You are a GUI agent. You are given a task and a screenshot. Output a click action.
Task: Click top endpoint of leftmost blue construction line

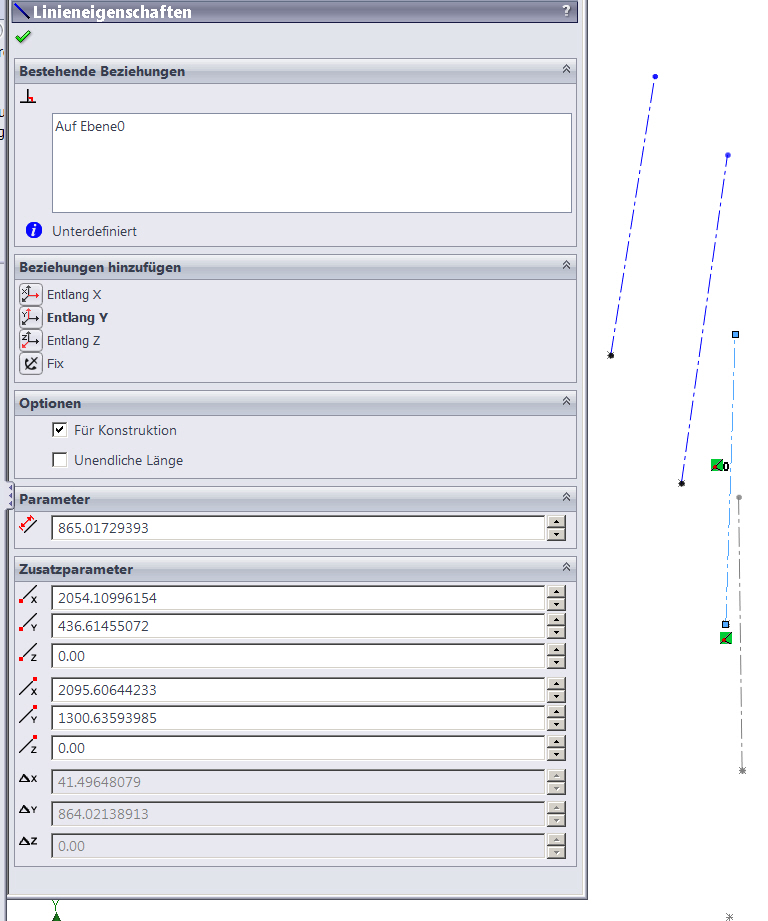pyautogui.click(x=655, y=76)
